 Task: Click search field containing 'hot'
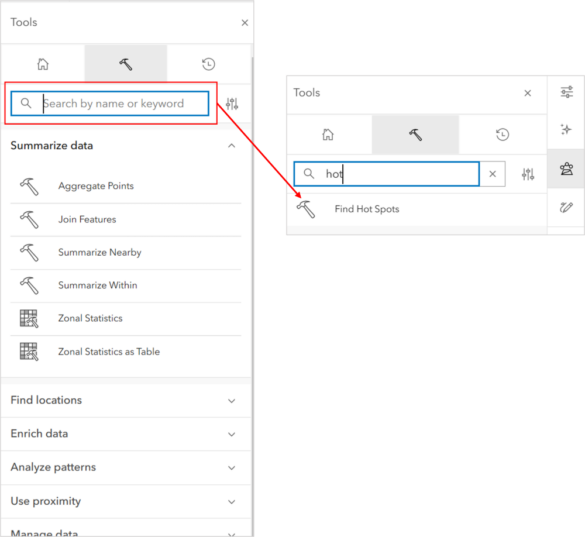coord(387,174)
